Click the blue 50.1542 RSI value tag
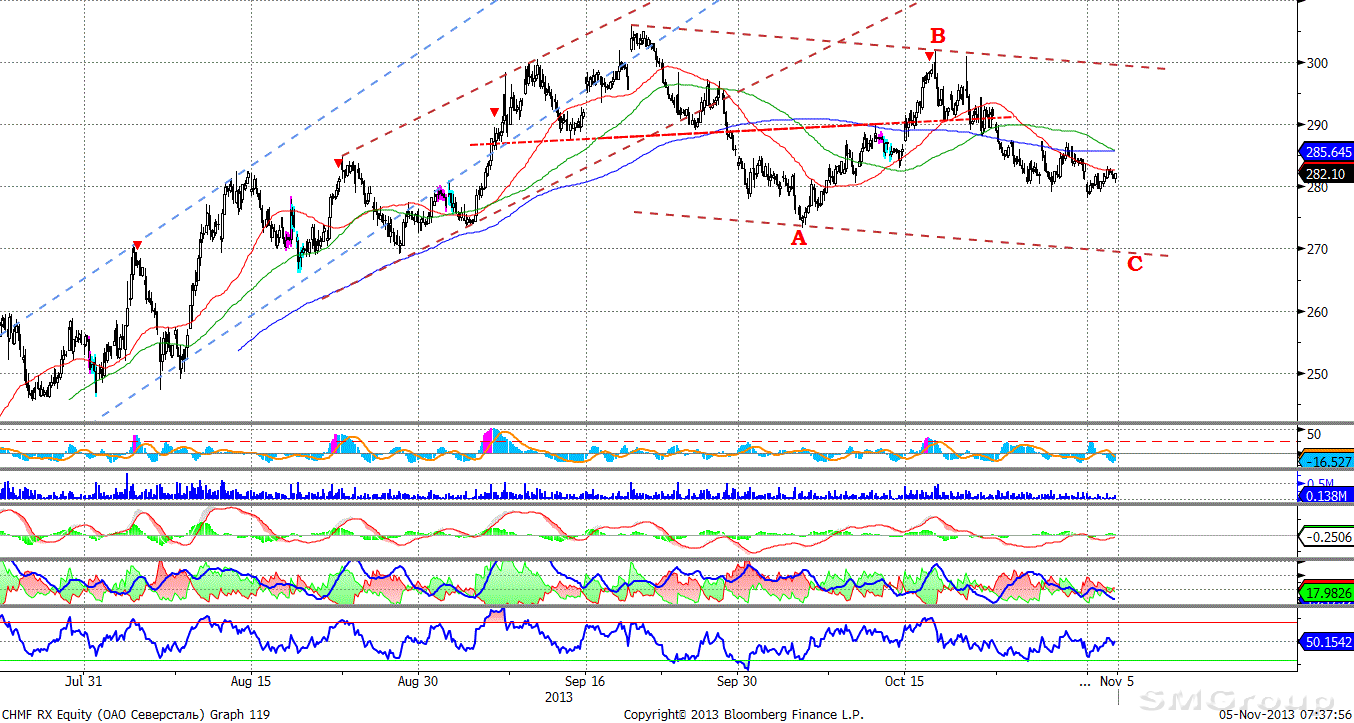 point(1327,642)
